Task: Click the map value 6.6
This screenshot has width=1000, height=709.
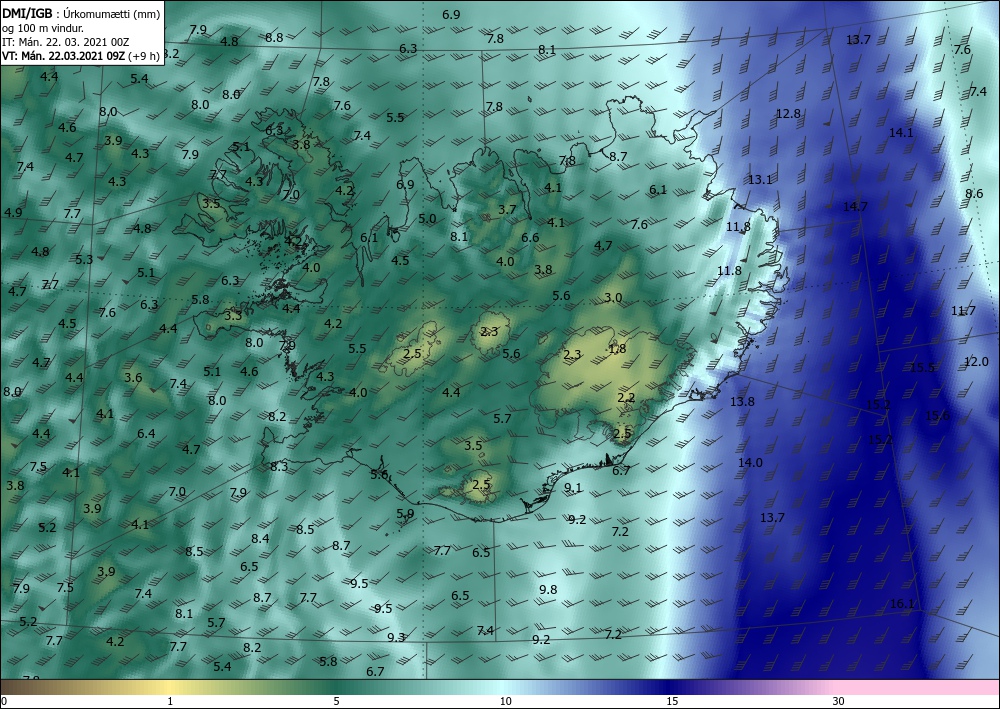Action: [x=530, y=238]
